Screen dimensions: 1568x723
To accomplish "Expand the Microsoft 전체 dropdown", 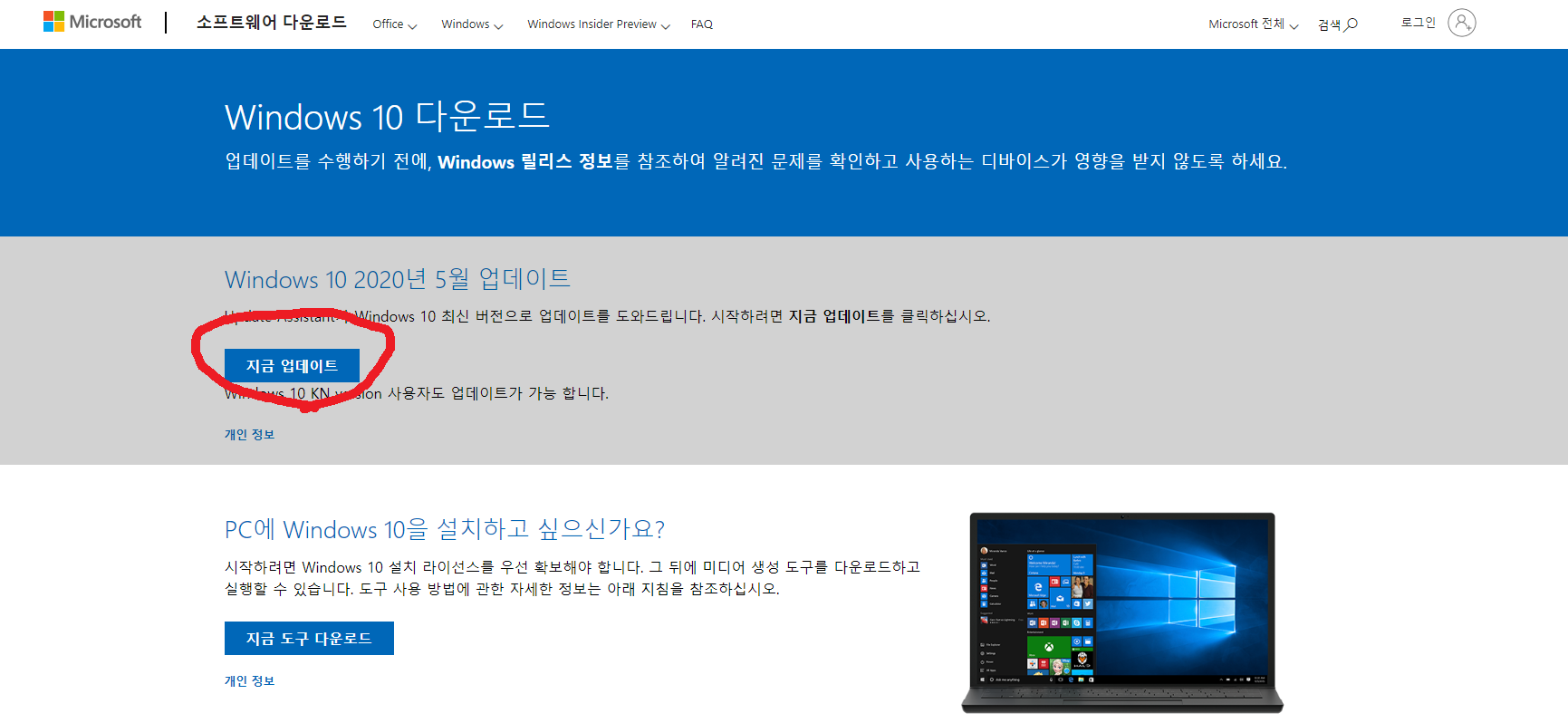I will [1254, 24].
